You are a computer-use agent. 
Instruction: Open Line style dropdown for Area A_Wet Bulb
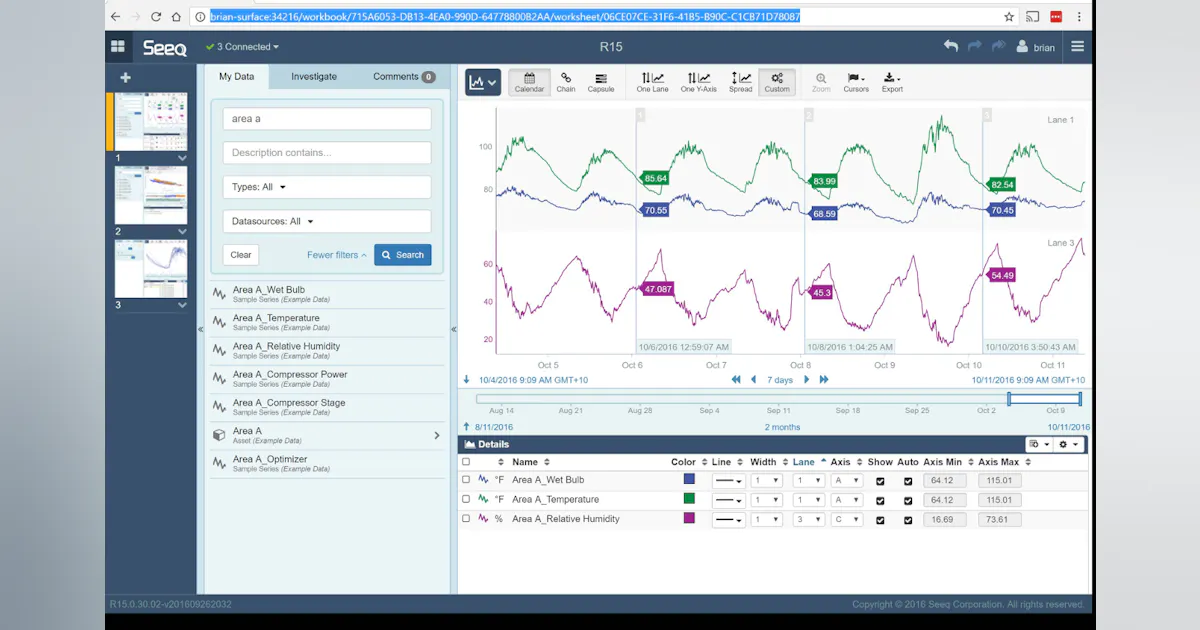(728, 481)
